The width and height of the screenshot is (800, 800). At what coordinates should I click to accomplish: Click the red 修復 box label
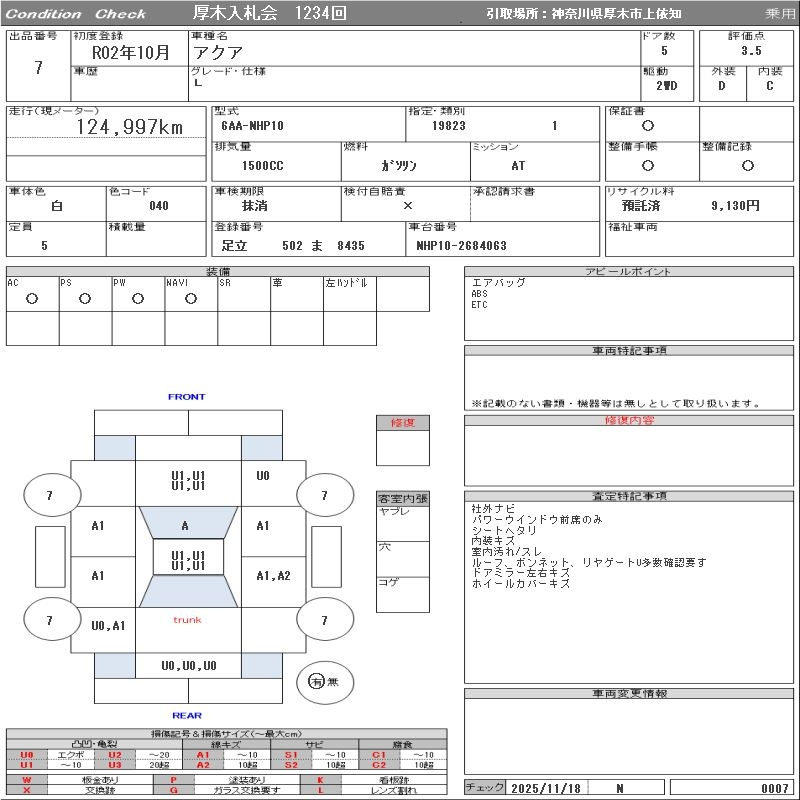point(402,423)
